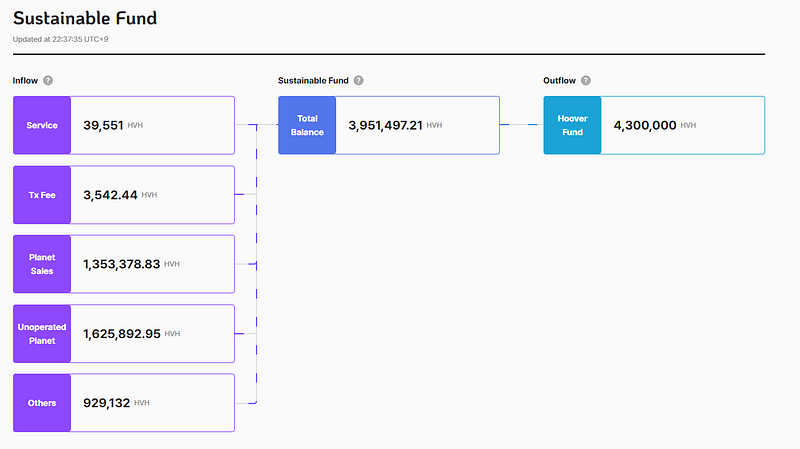Open the Hoover Fund label block
Screen dimensions: 800x449
pyautogui.click(x=572, y=125)
